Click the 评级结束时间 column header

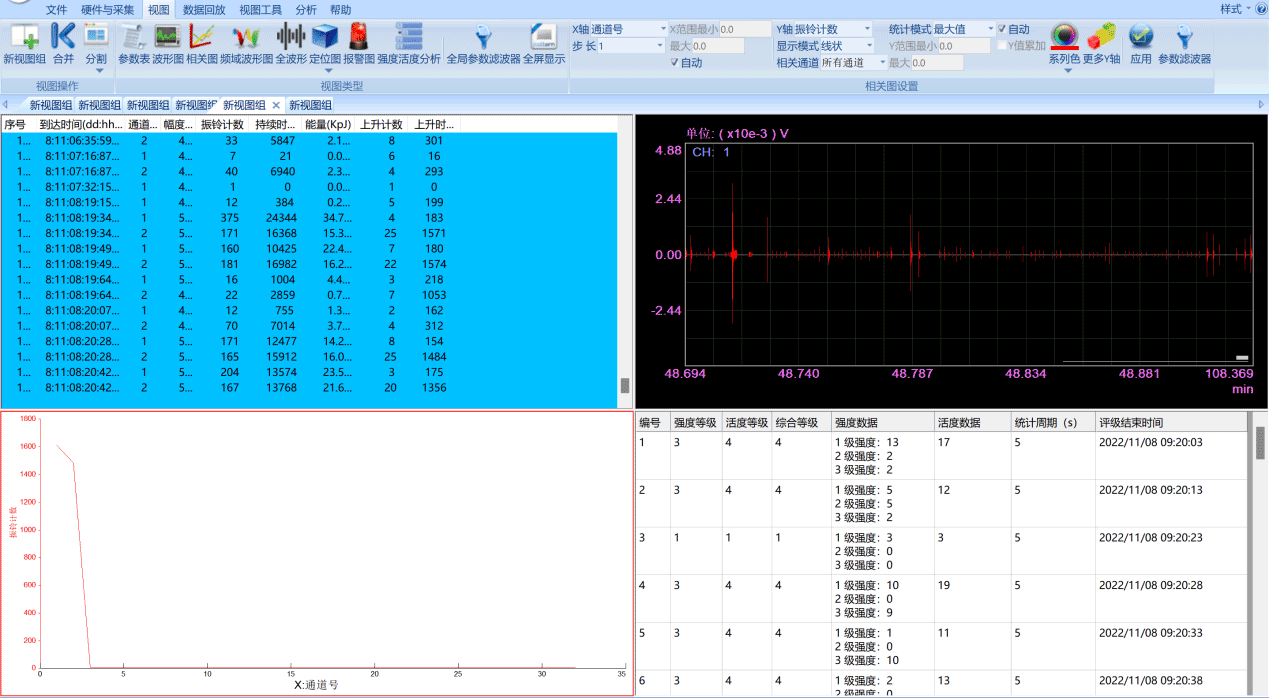pos(1171,423)
